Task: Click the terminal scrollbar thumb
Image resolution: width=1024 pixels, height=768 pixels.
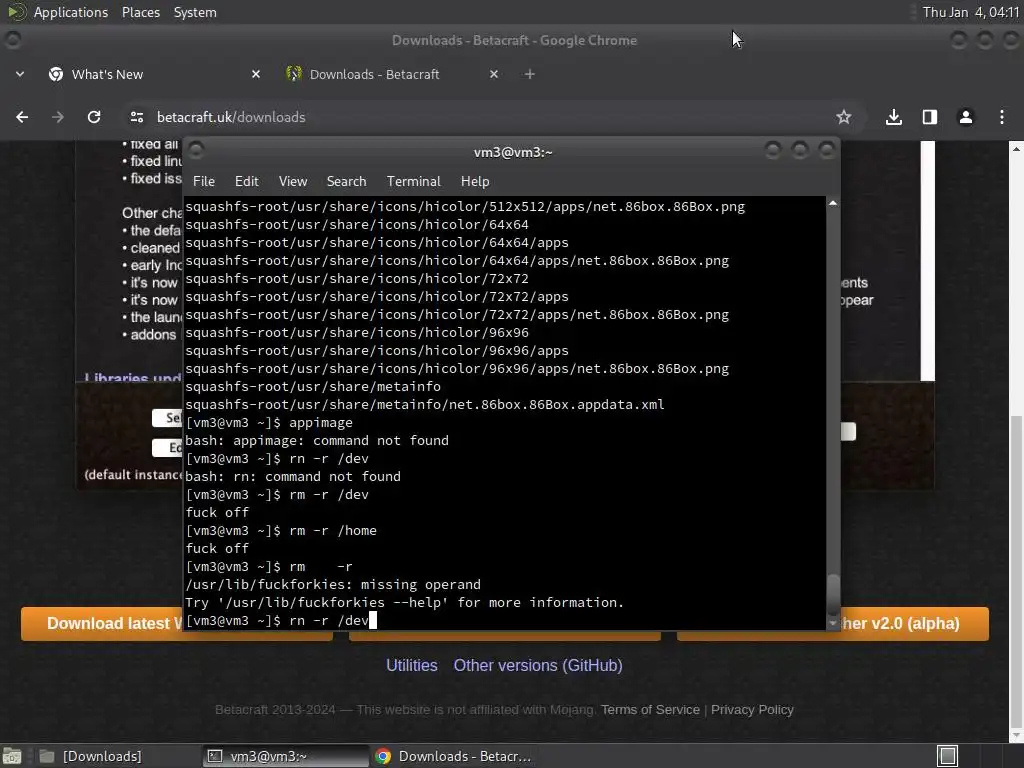Action: pyautogui.click(x=833, y=593)
